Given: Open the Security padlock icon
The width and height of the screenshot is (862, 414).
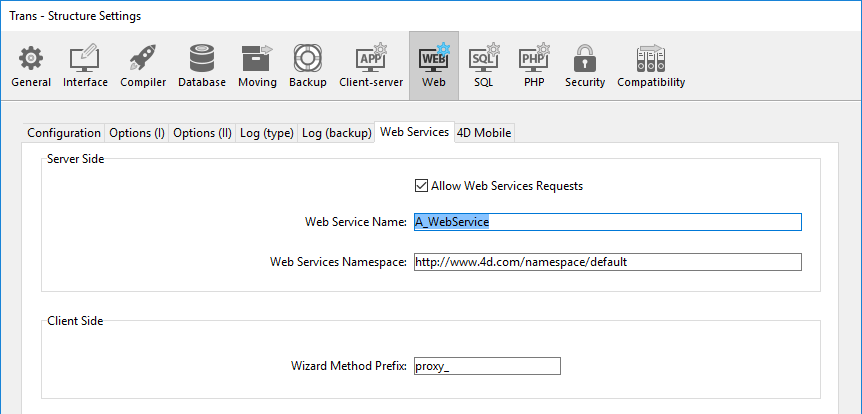Looking at the screenshot, I should (585, 66).
